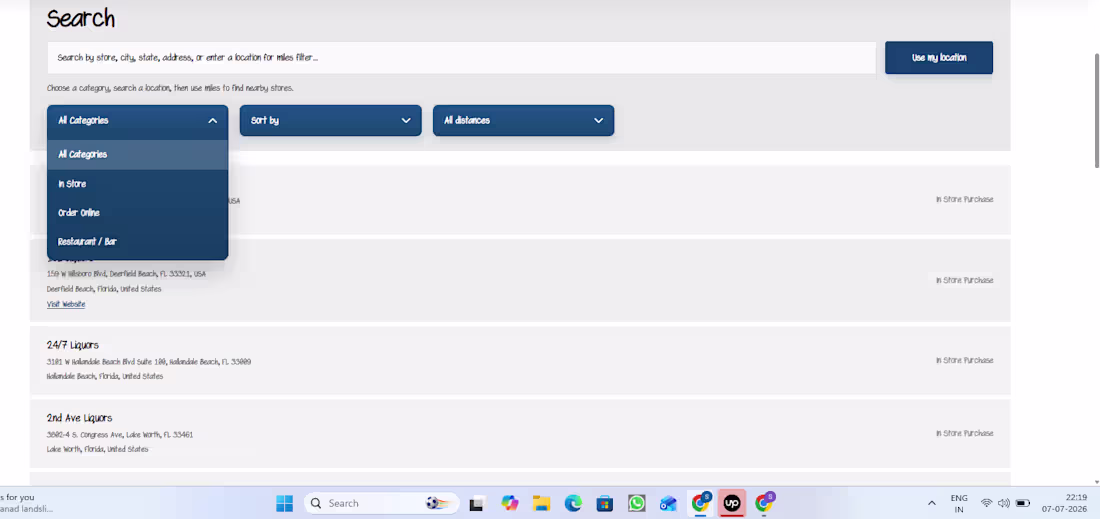Screen dimensions: 1100x519
Task: Open the clock and date flyout
Action: pyautogui.click(x=1064, y=503)
